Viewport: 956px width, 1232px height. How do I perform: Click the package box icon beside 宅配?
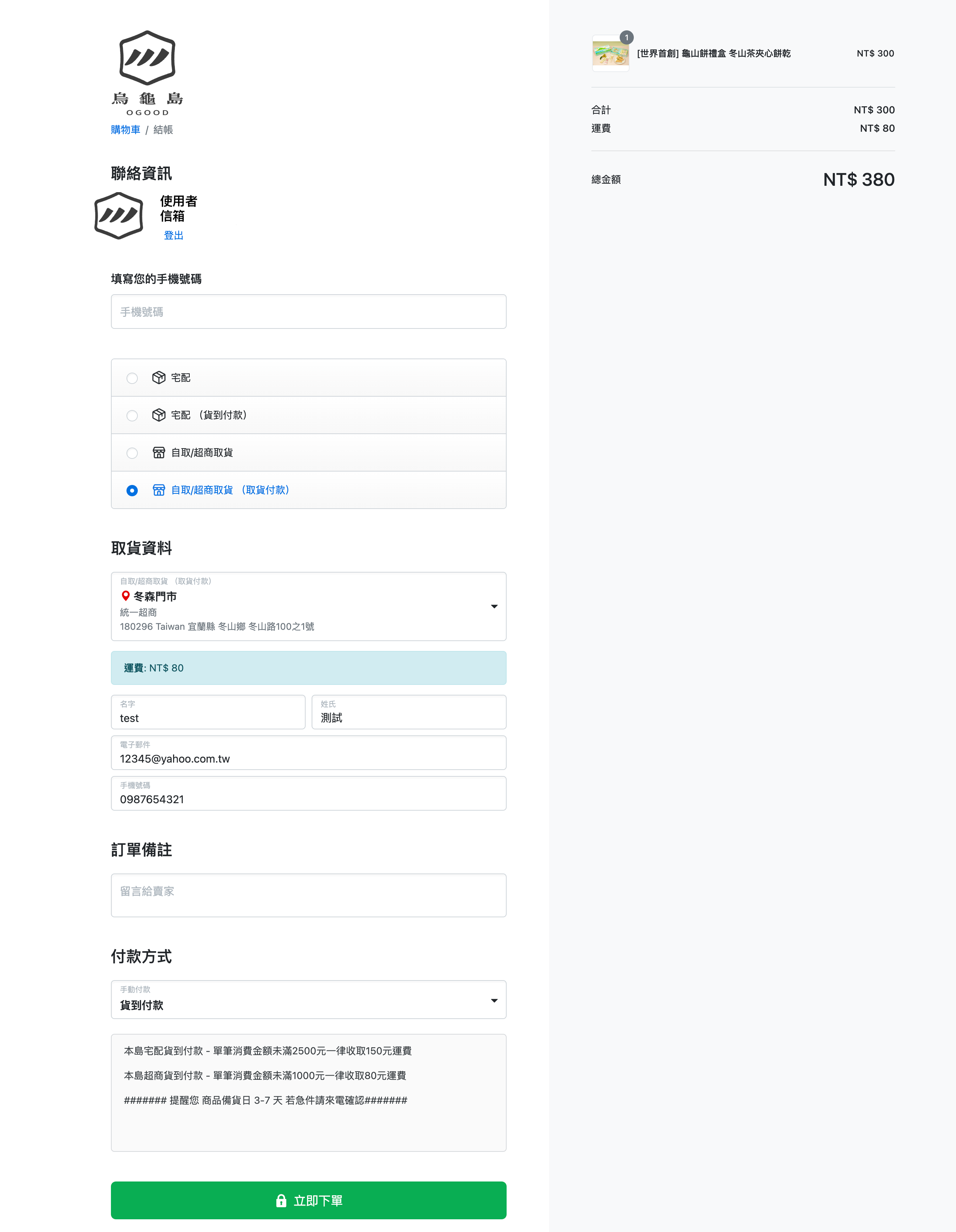click(159, 377)
